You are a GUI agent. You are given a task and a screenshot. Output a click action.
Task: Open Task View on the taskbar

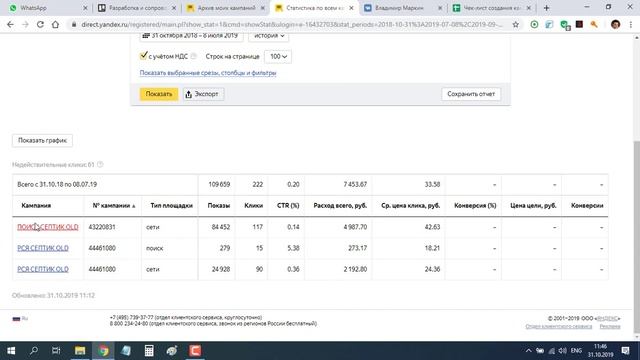[56, 351]
